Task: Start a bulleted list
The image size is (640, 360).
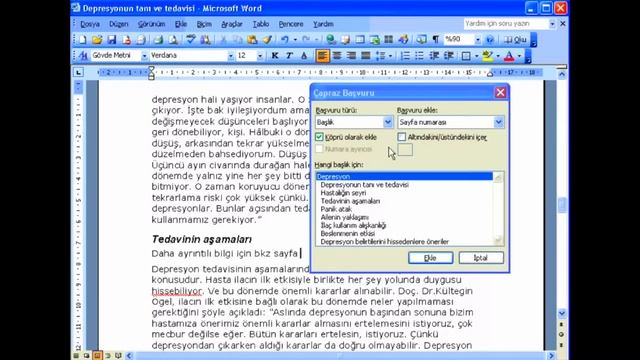Action: pyautogui.click(x=420, y=56)
